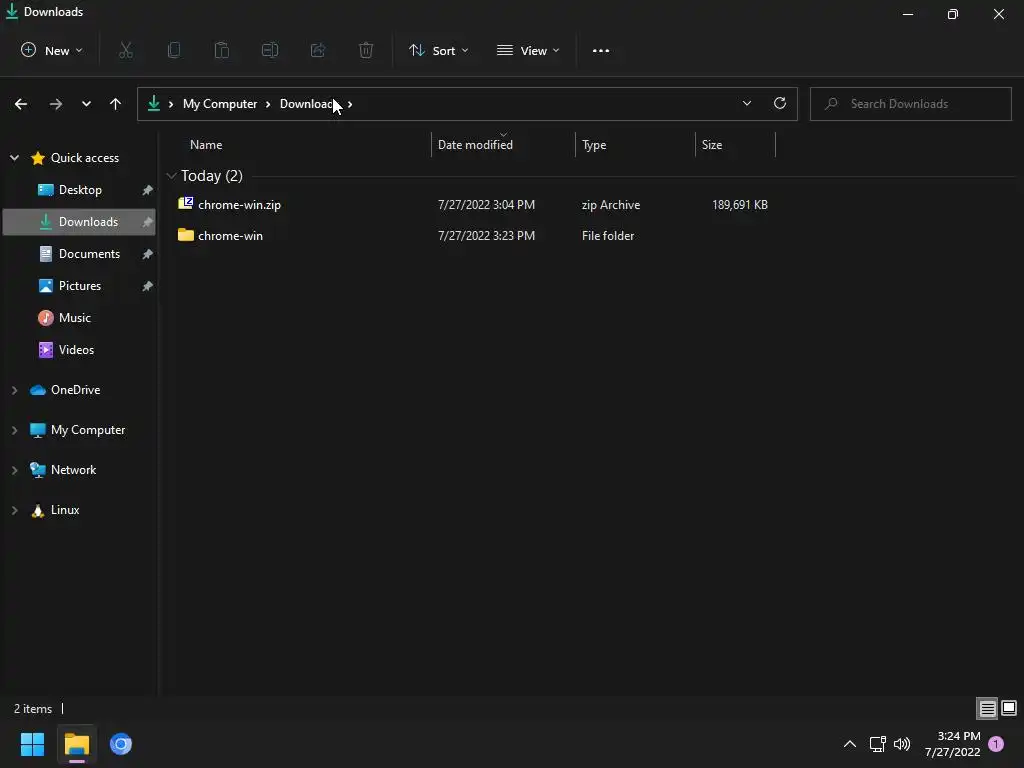Open the Sort options dropdown
This screenshot has height=768, width=1024.
tap(439, 50)
